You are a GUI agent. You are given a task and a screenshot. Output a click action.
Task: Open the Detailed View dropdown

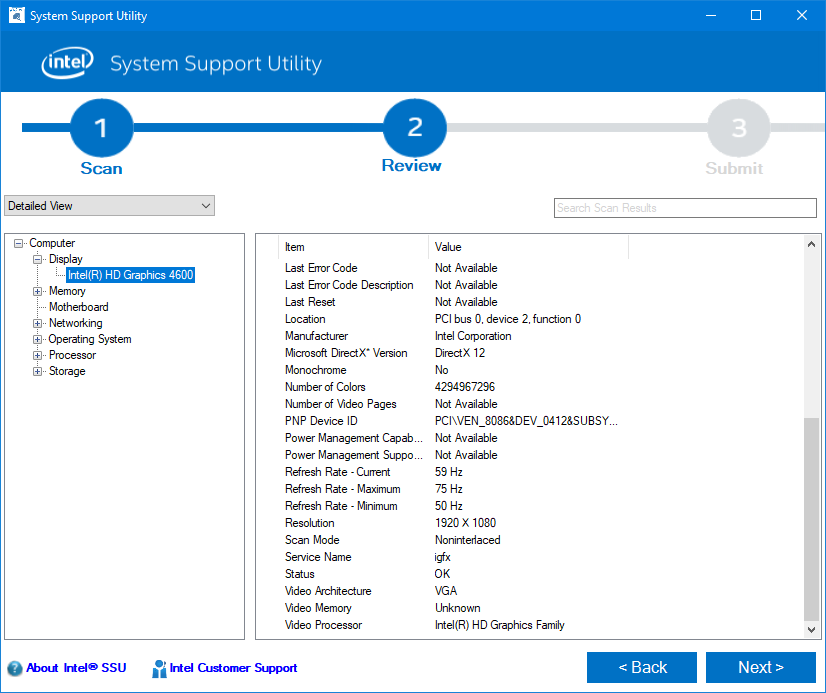(x=110, y=206)
